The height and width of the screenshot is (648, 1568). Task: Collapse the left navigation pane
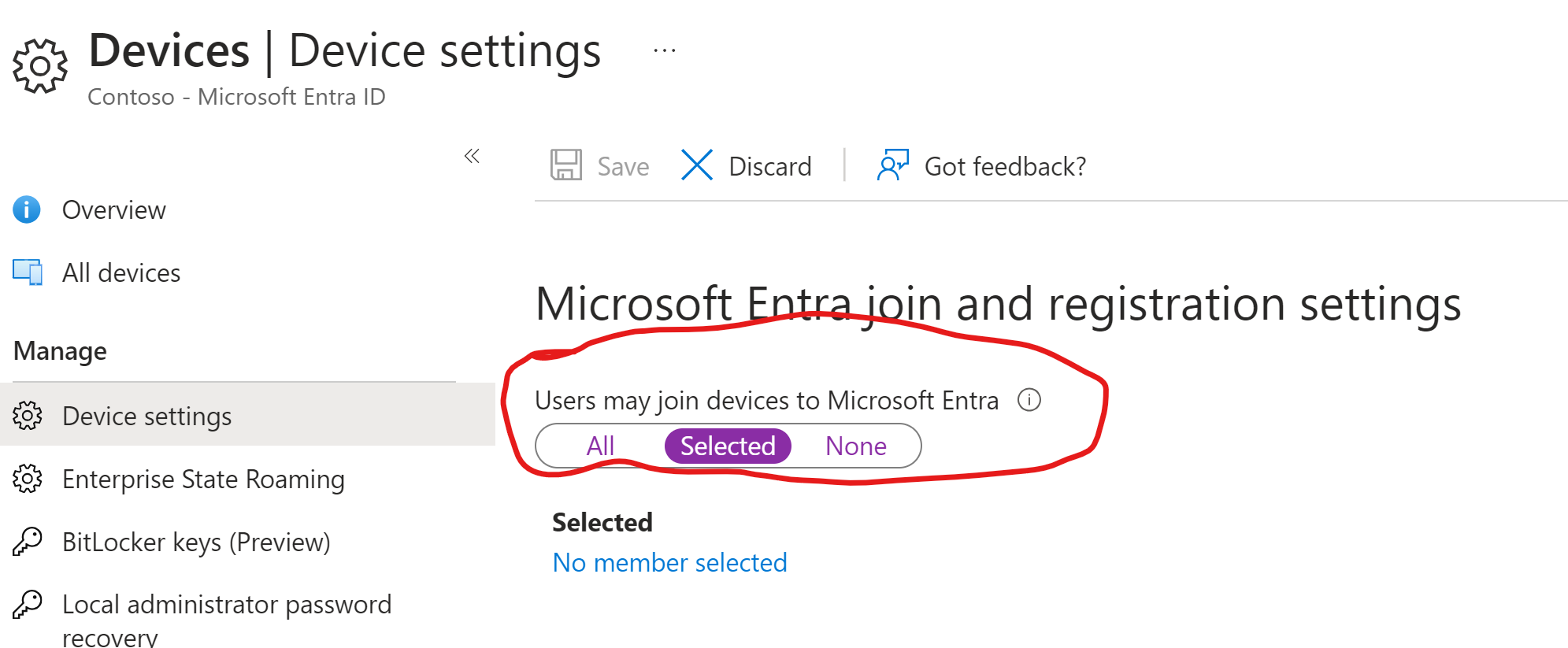click(473, 157)
